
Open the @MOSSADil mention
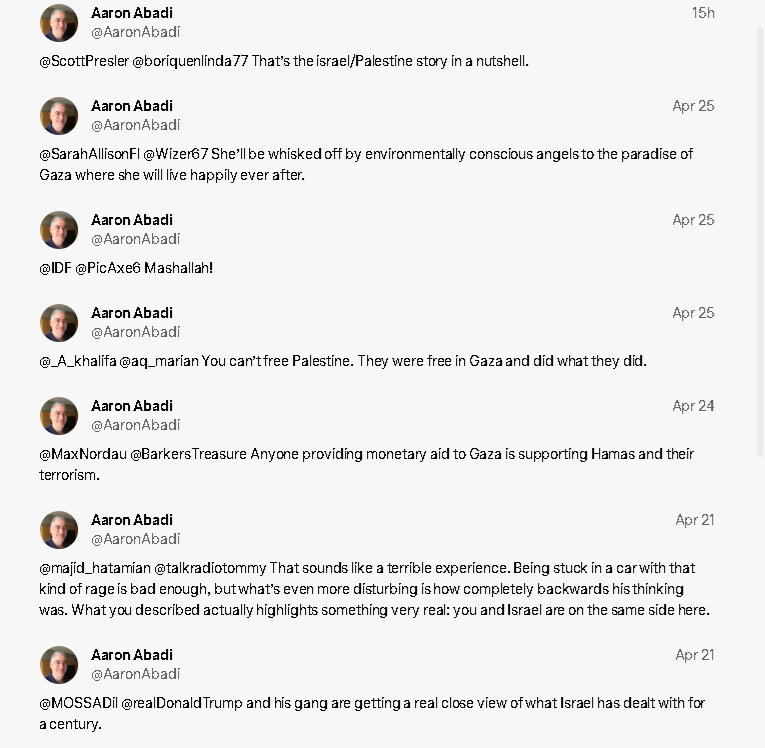pyautogui.click(x=79, y=703)
